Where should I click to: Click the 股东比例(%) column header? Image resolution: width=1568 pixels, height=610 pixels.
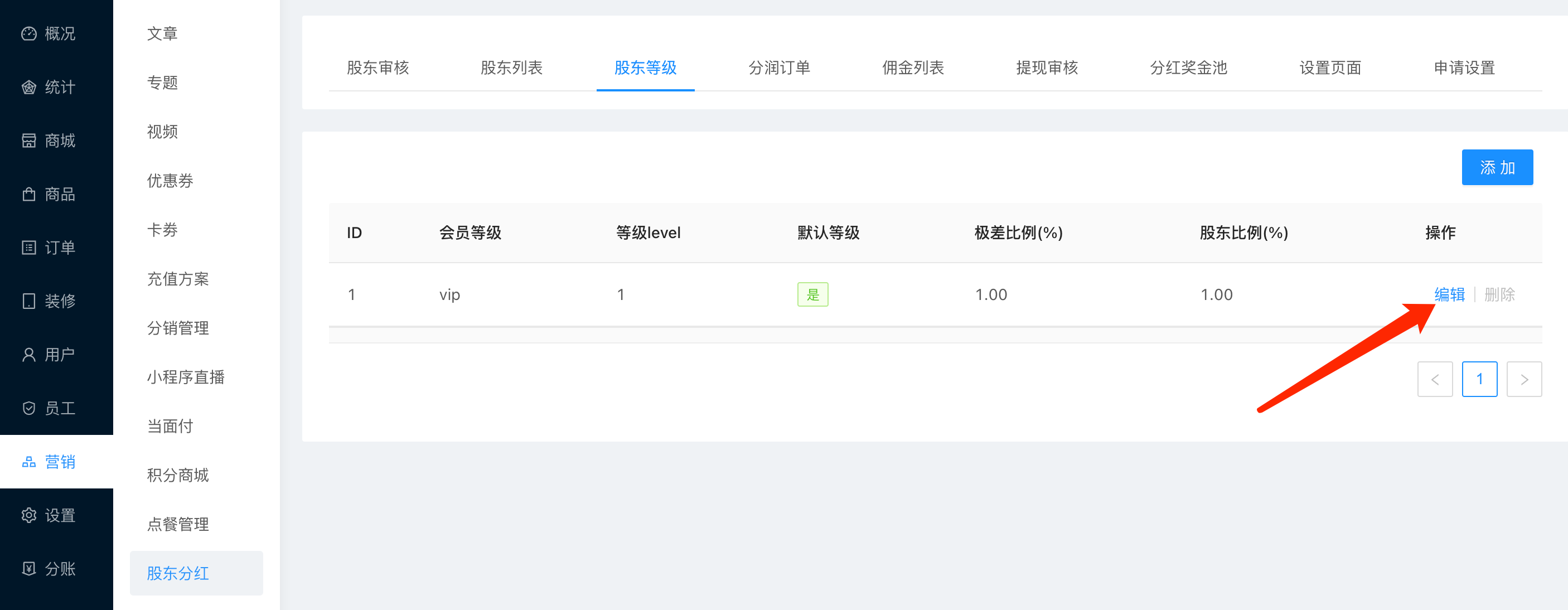click(1243, 233)
